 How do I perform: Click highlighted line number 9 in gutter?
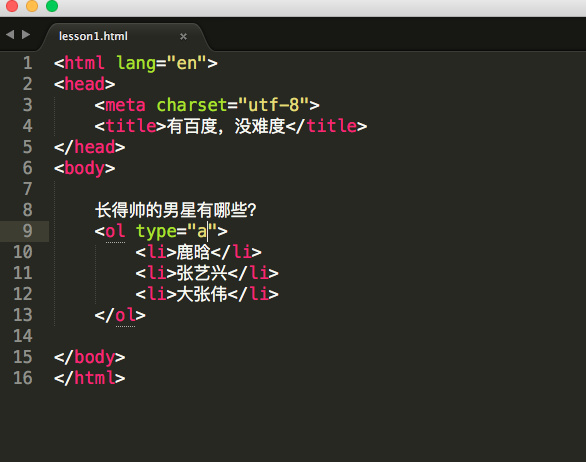27,231
